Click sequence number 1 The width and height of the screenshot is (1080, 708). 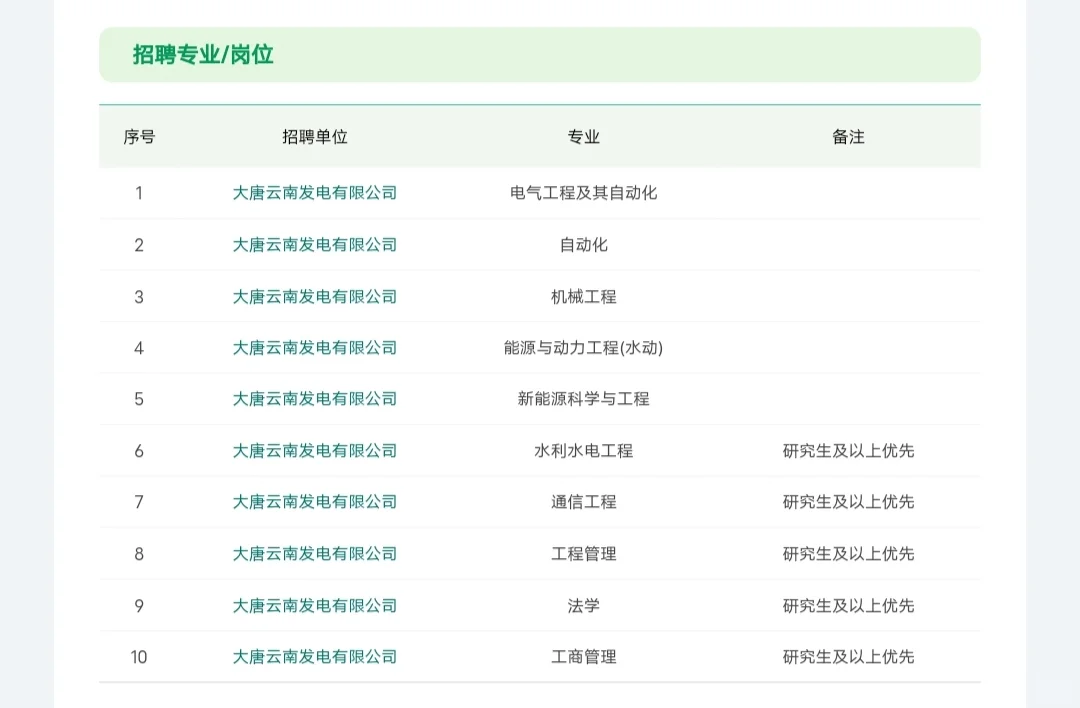tap(139, 193)
